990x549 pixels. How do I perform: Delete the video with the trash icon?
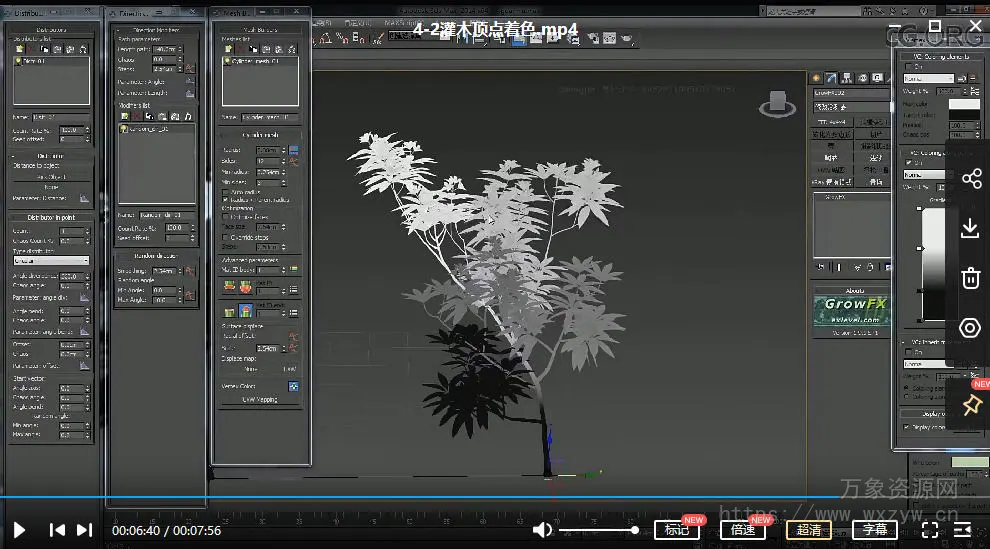[x=970, y=278]
